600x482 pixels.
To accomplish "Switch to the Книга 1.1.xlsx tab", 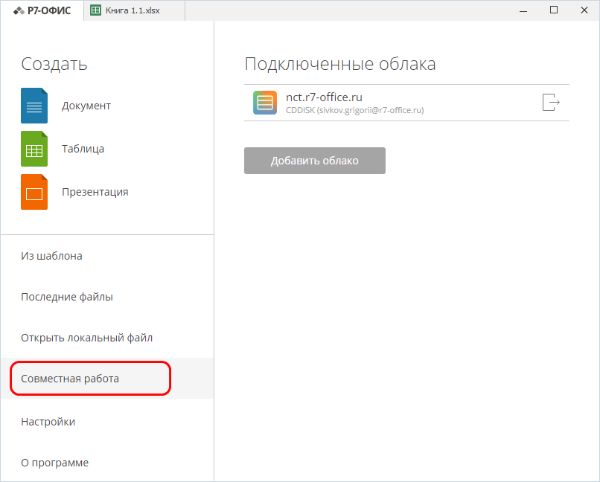I will pos(134,10).
